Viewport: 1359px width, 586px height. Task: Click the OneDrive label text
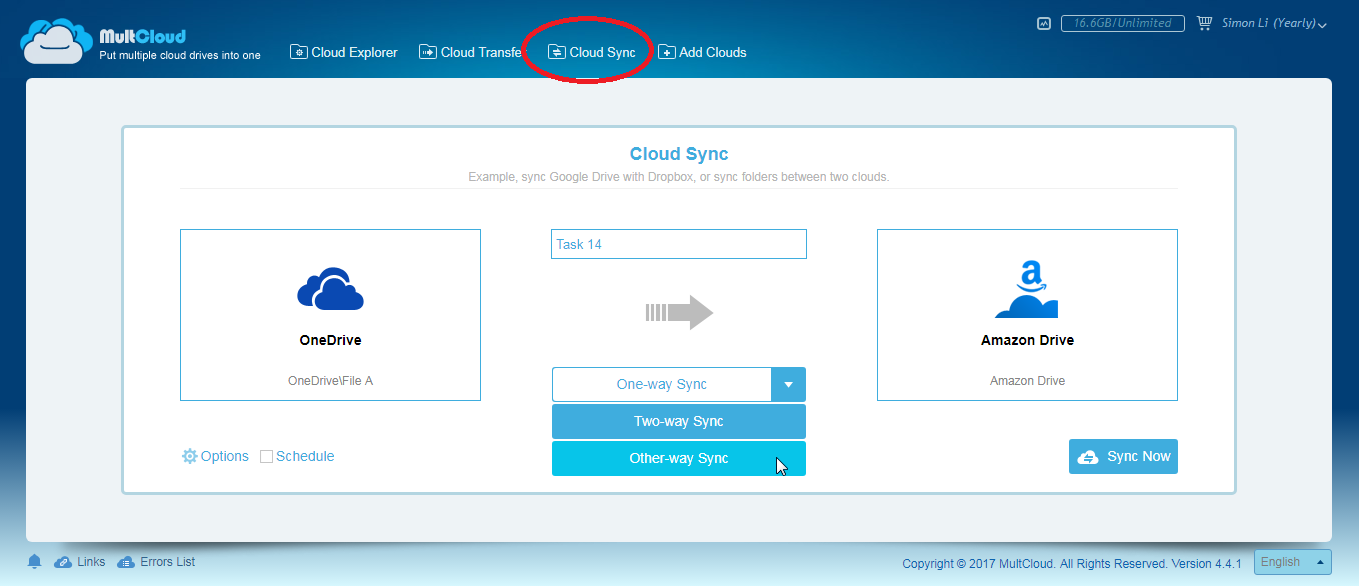(330, 340)
